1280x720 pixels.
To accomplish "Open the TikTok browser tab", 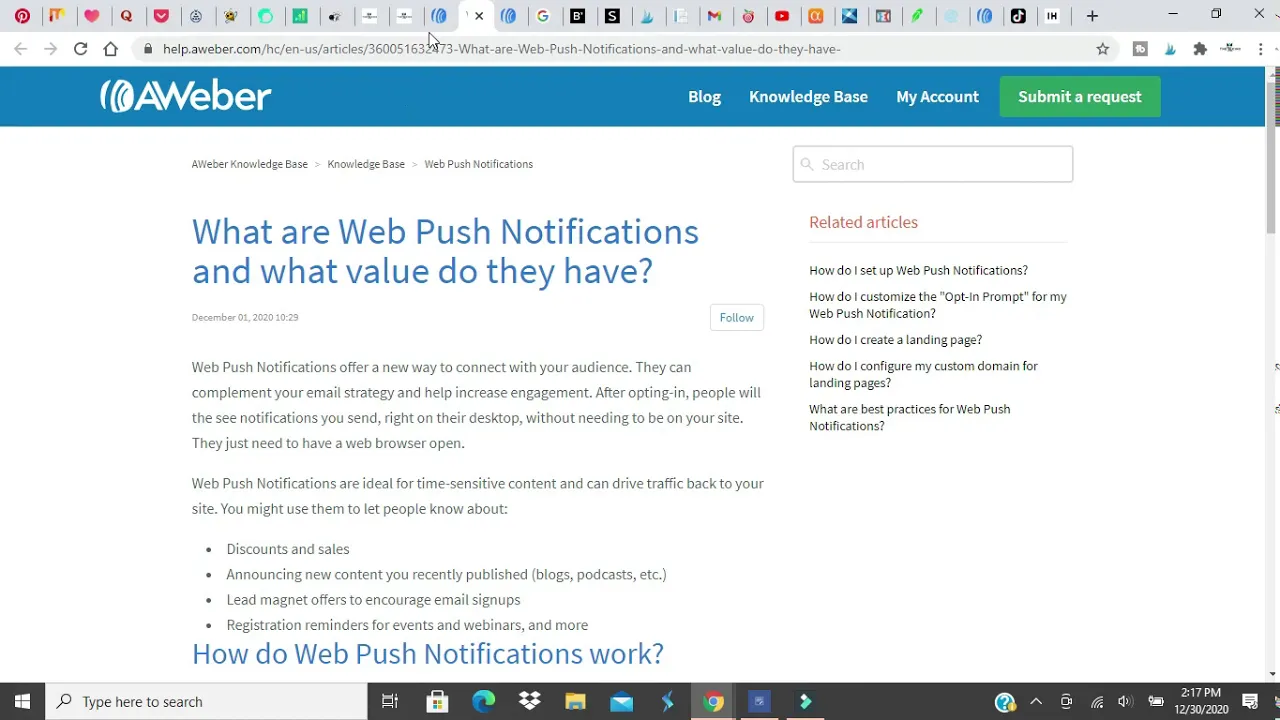I will (1018, 16).
